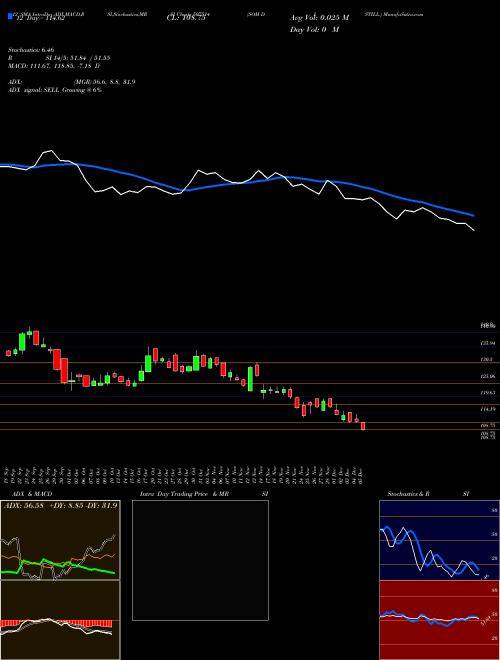
Task: Click the MACD histogram panel
Action: (60, 620)
